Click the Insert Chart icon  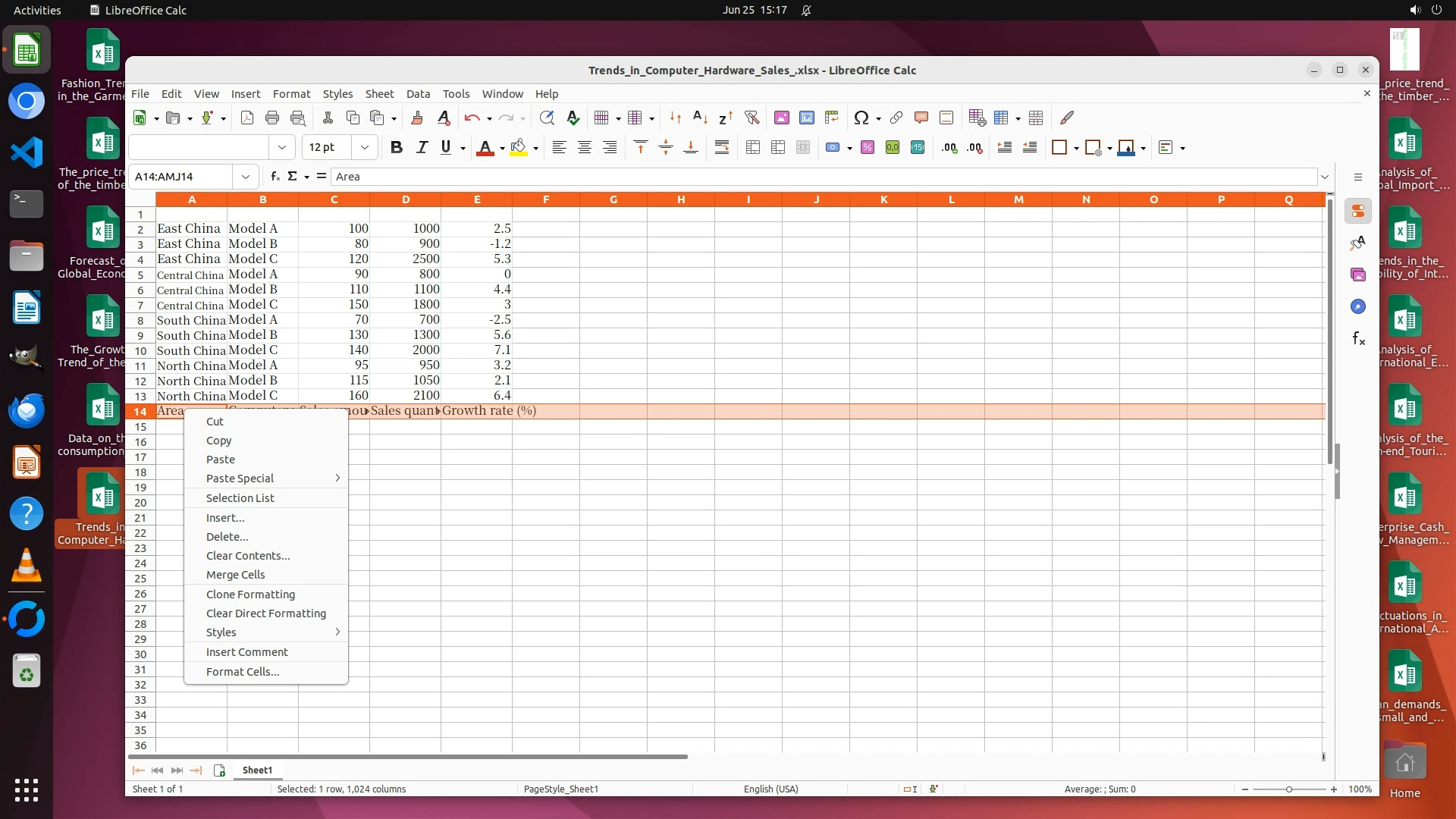click(807, 118)
